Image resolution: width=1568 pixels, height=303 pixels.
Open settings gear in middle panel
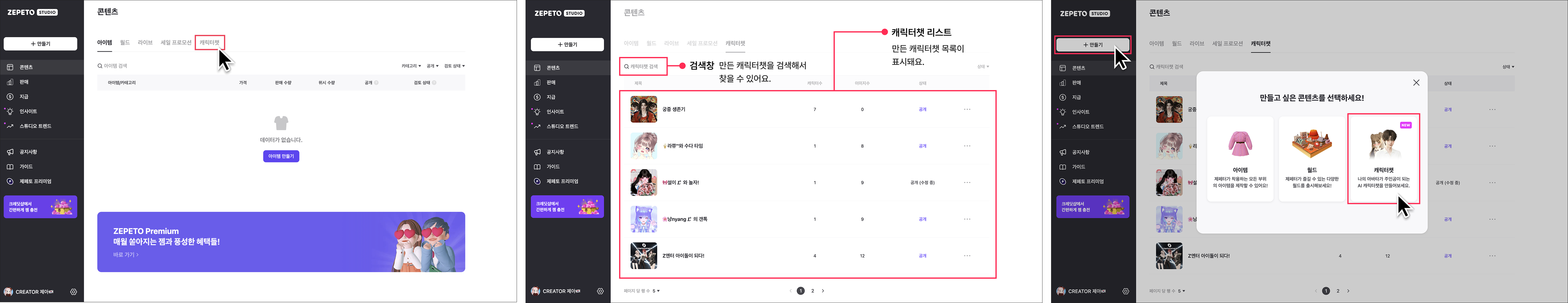[600, 291]
